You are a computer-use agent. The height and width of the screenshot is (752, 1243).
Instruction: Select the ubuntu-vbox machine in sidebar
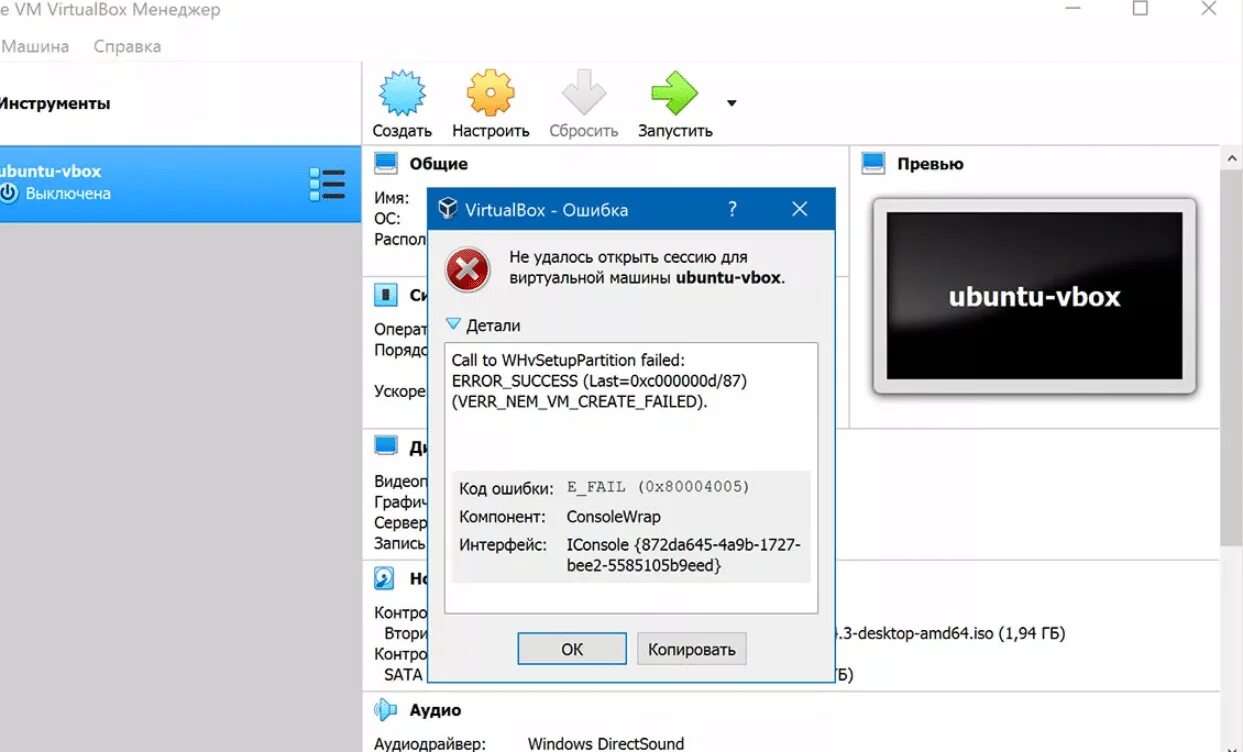180,183
